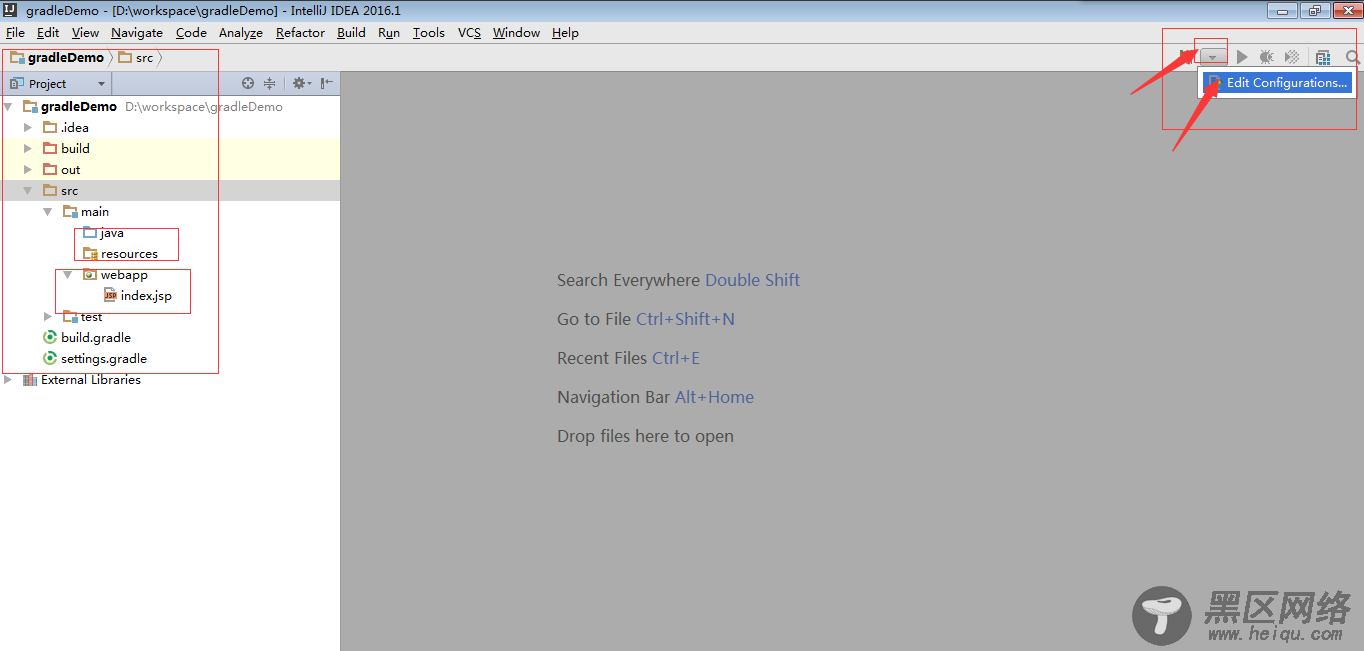Screen dimensions: 1364x651
Task: Click the settings.gradle file icon
Action: pos(49,358)
